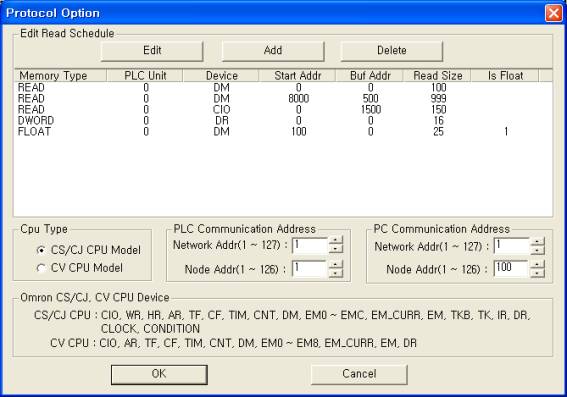Click the Is Float column header
Image resolution: width=567 pixels, height=397 pixels.
pos(505,76)
